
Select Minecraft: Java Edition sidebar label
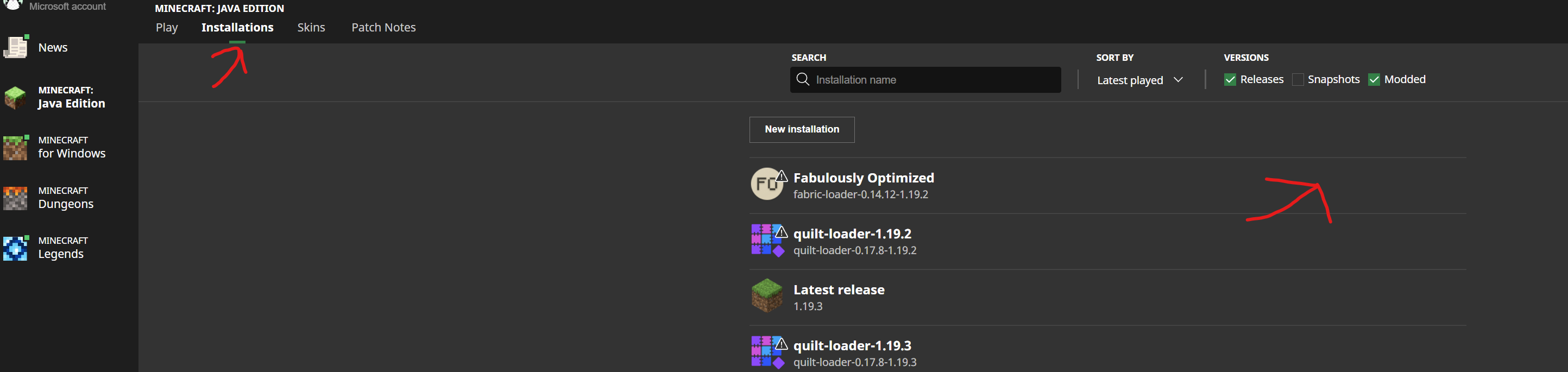[72, 97]
